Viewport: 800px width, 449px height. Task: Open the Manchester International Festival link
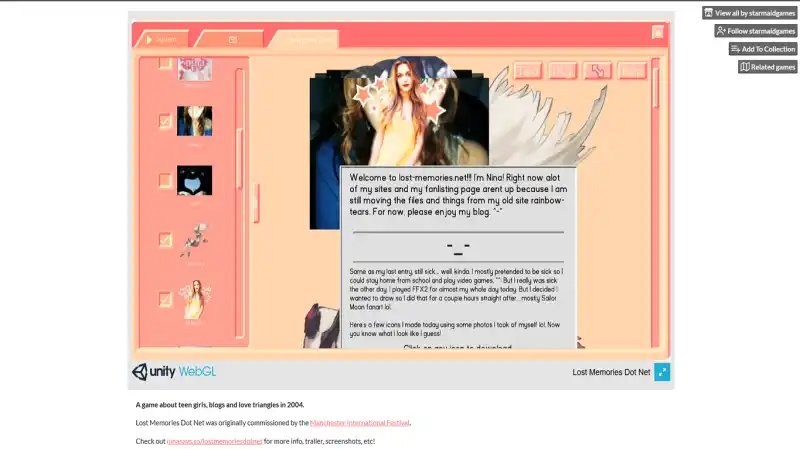pos(360,422)
